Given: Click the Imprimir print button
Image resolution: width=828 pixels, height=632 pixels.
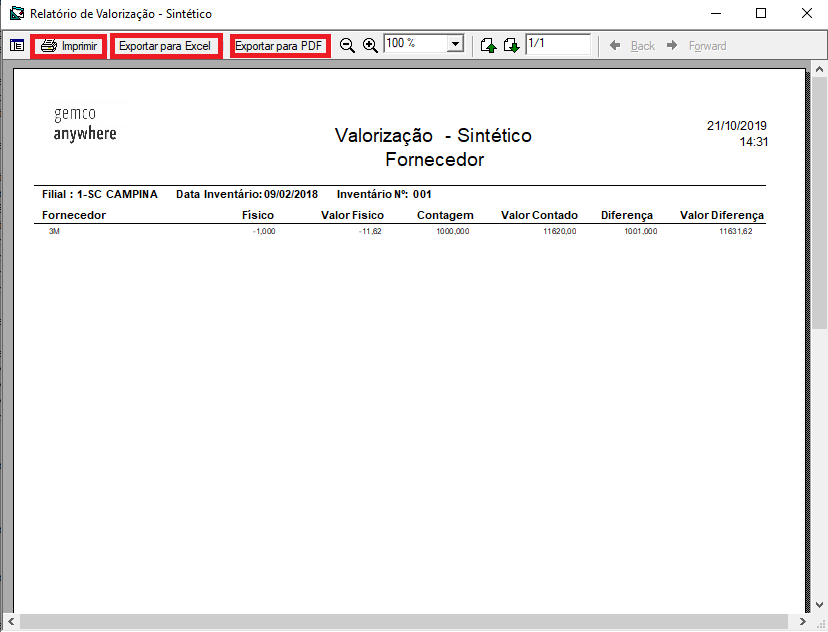Looking at the screenshot, I should pos(69,46).
